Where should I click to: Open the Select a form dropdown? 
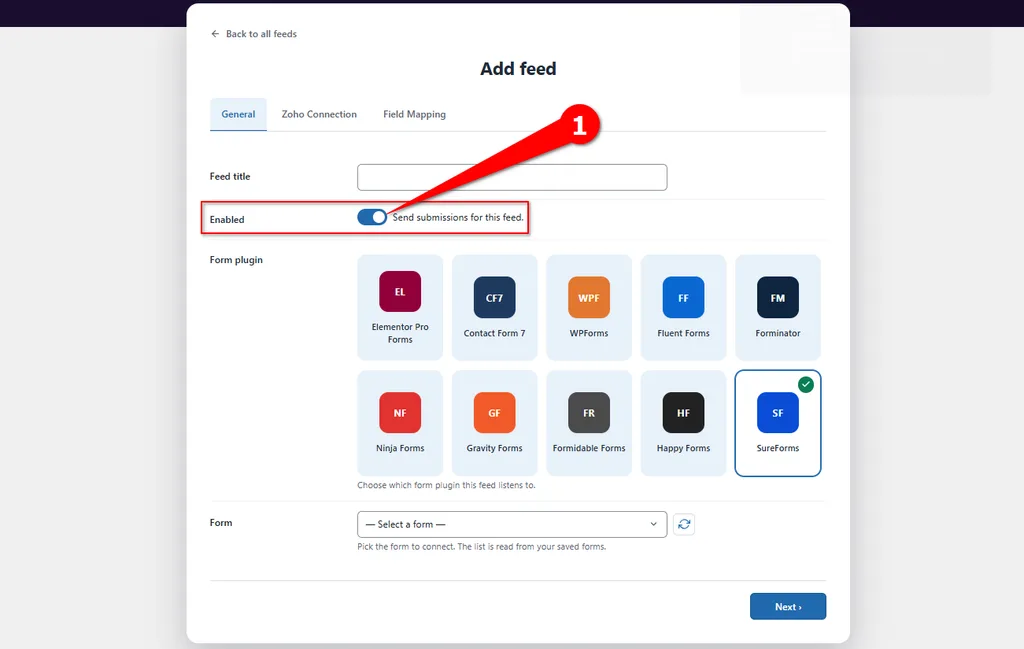(x=512, y=524)
